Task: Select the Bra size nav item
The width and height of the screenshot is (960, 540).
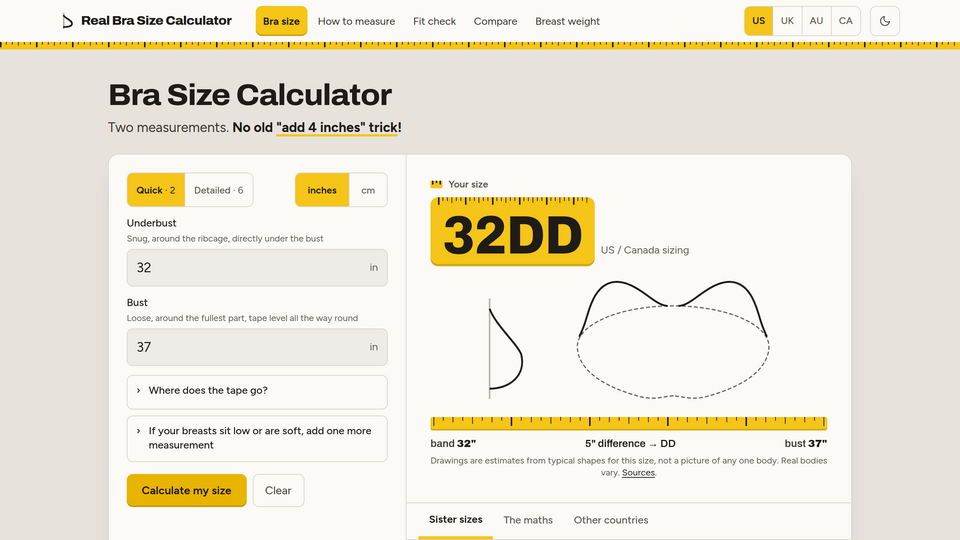Action: coord(281,21)
